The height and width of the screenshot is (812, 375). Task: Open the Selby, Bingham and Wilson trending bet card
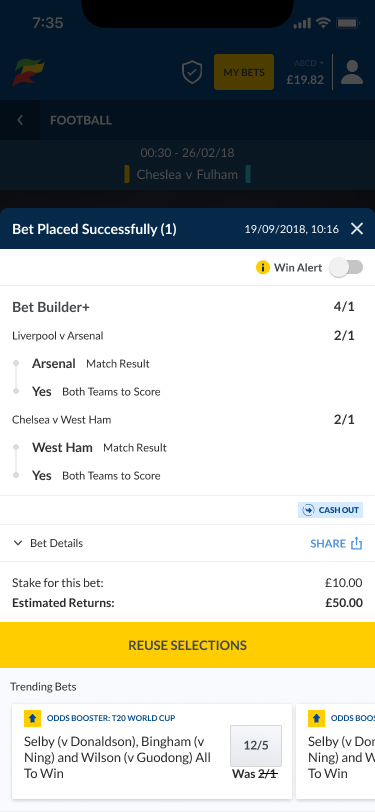pos(152,744)
